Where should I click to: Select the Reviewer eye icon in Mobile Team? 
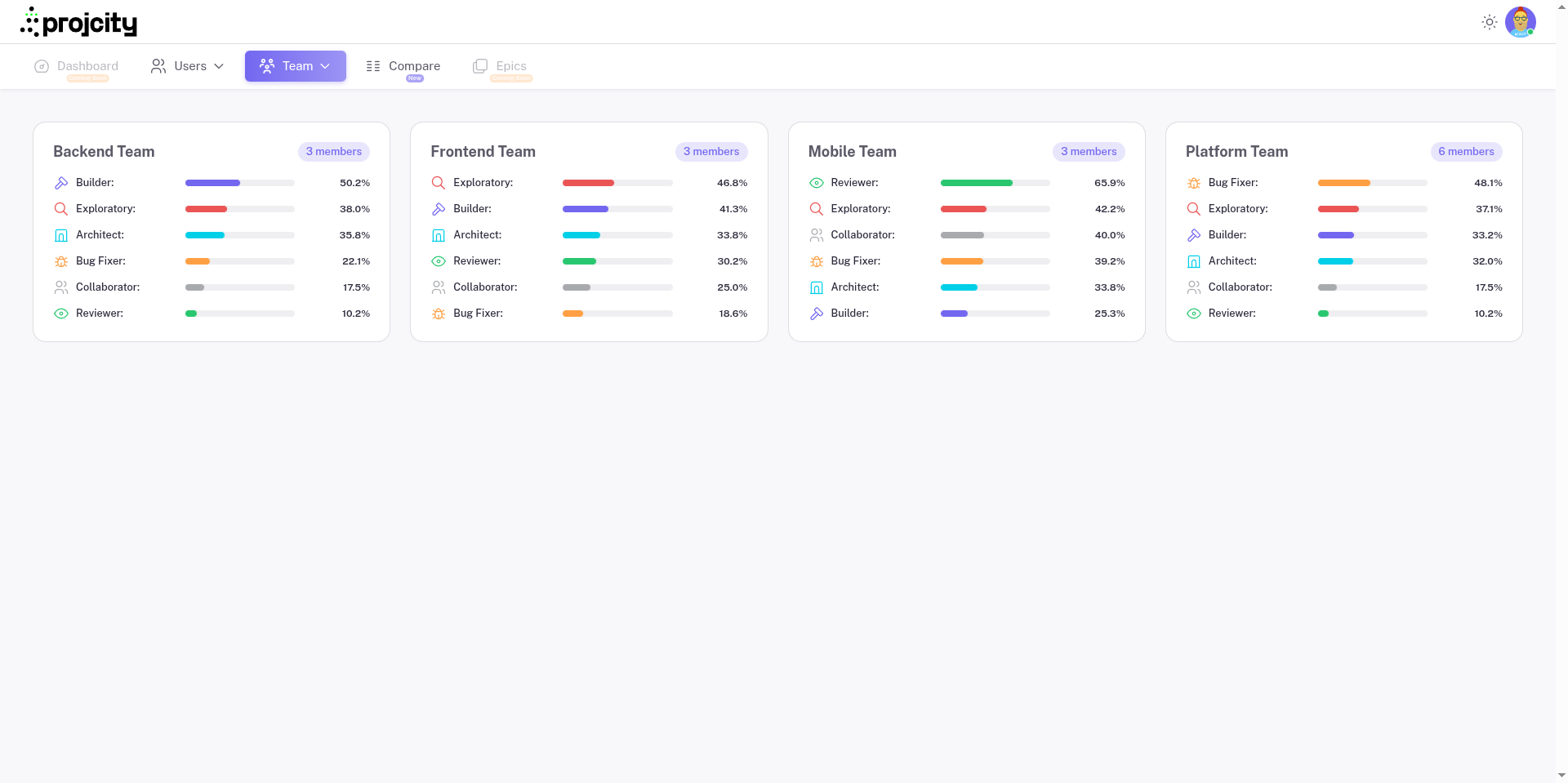click(817, 183)
